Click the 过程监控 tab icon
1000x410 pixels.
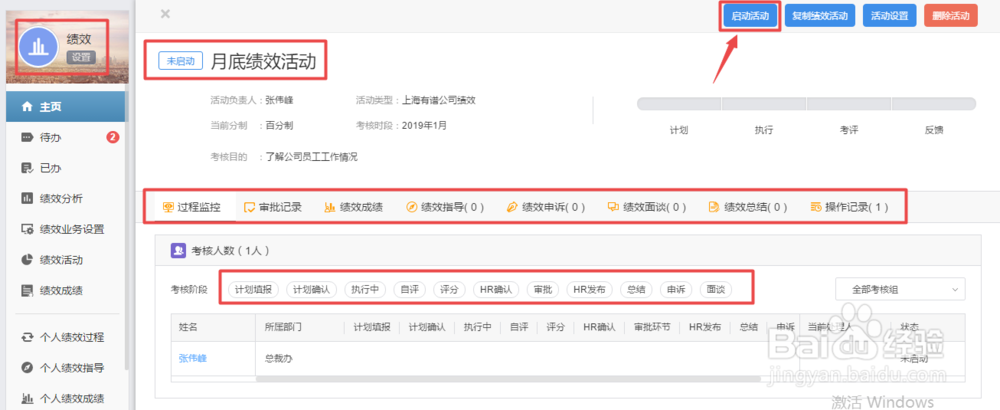[x=169, y=207]
